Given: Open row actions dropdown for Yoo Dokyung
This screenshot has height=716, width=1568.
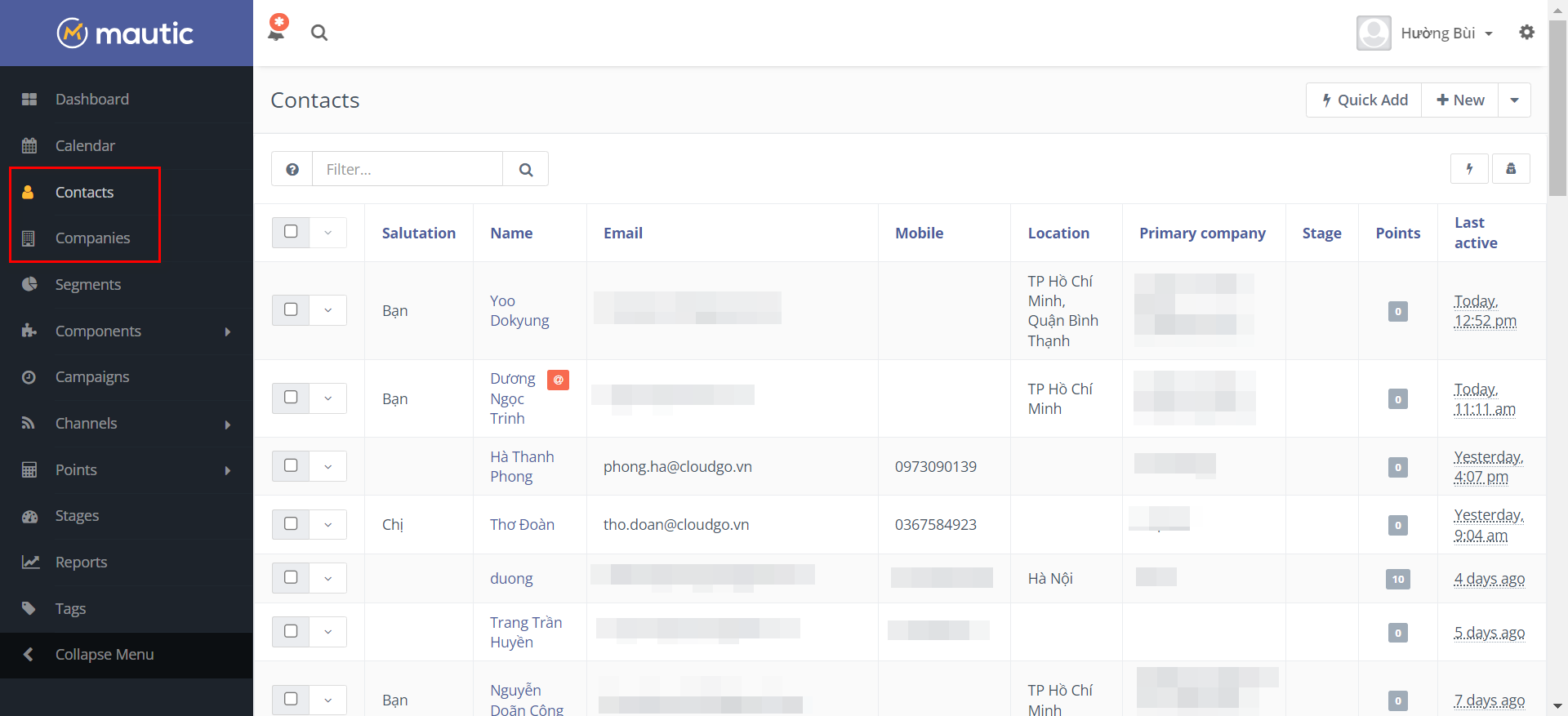Looking at the screenshot, I should click(328, 310).
